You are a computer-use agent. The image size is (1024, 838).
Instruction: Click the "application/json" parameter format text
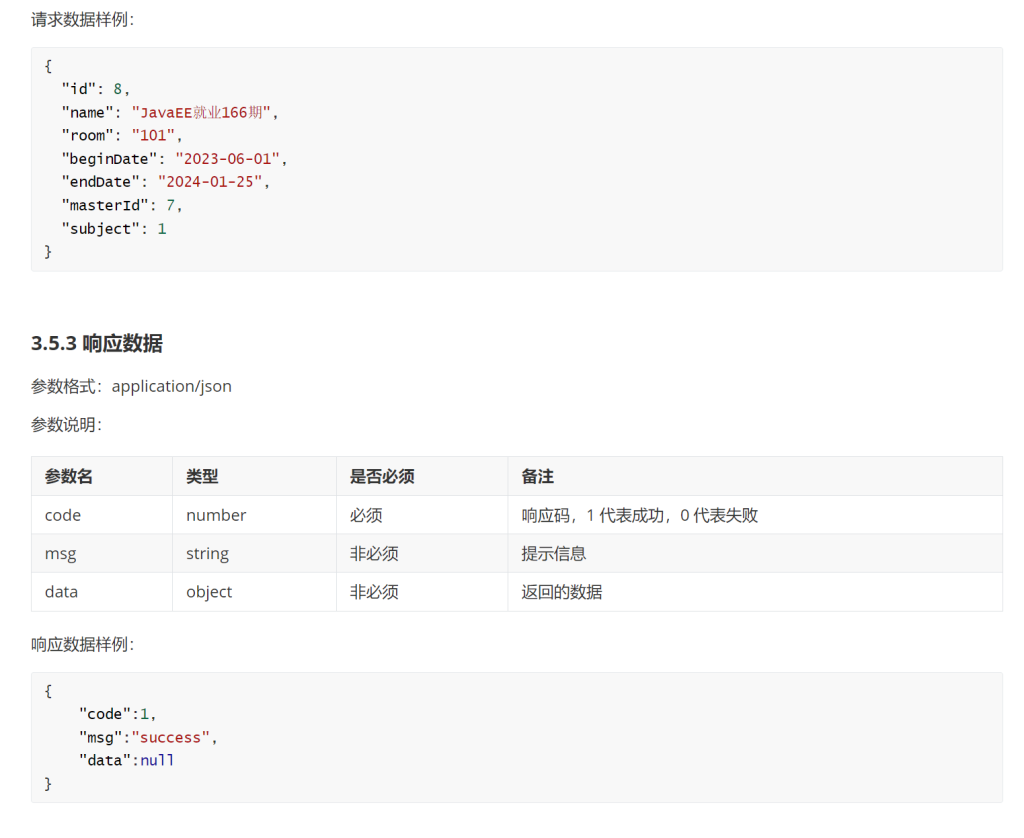point(171,386)
